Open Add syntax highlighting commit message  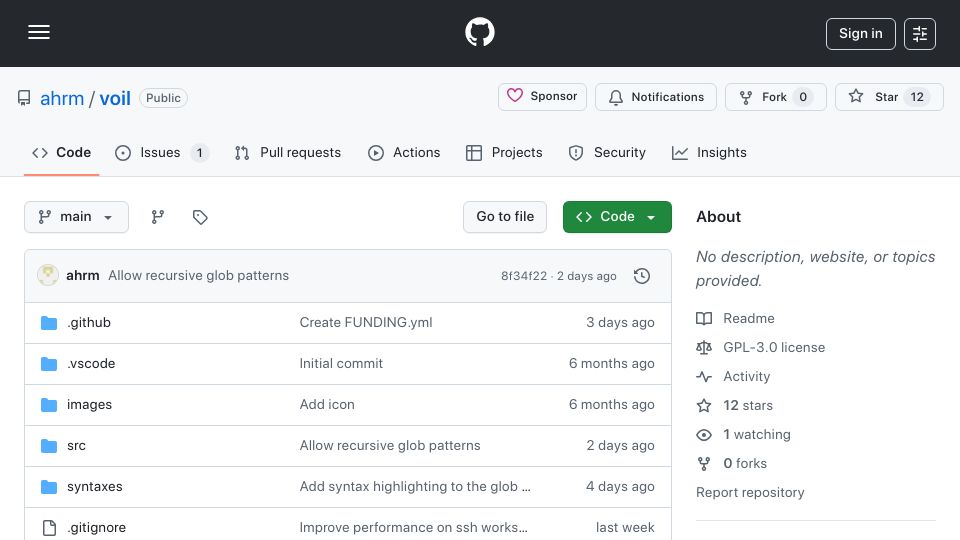click(x=415, y=487)
